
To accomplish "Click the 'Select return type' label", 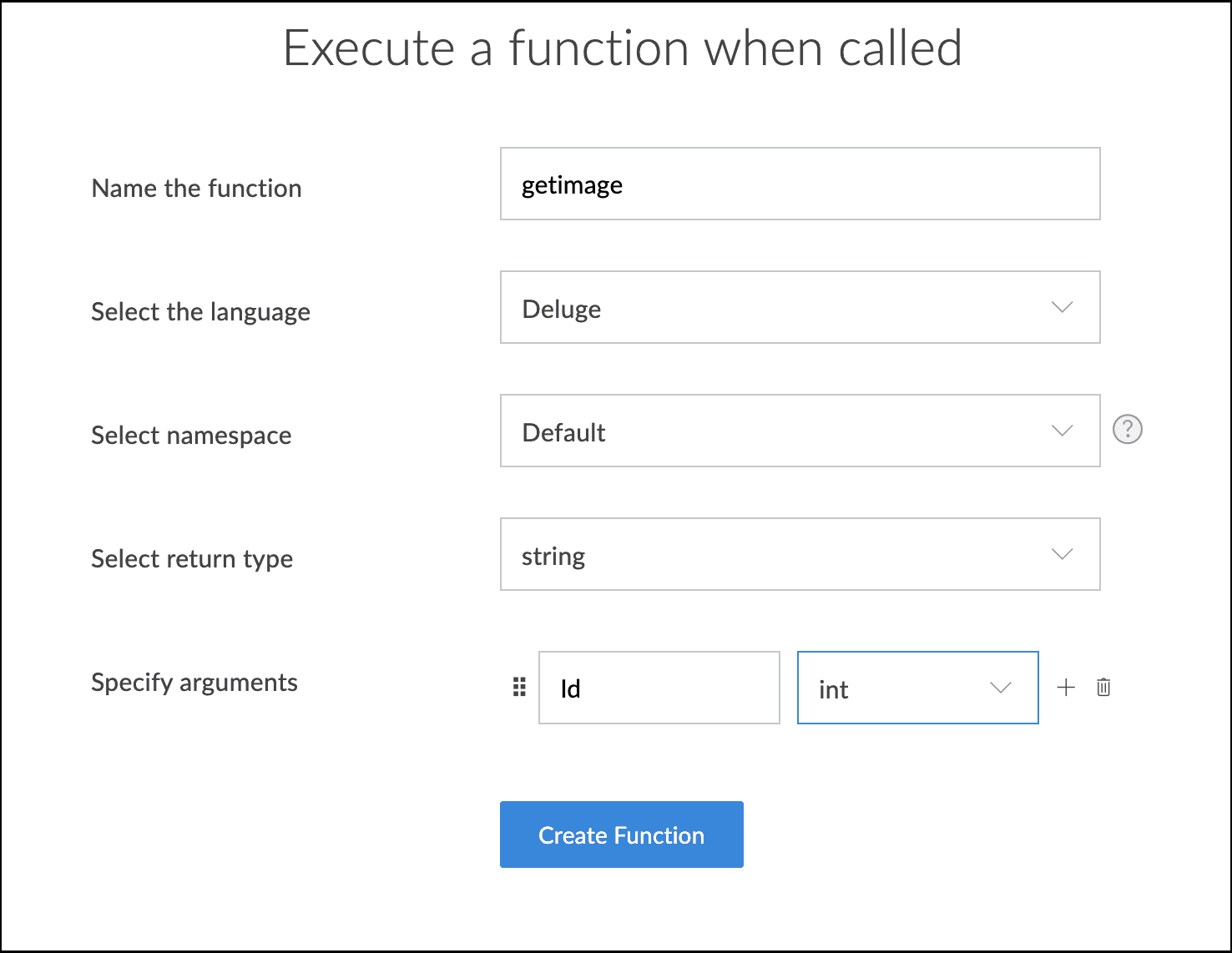I will 192,559.
